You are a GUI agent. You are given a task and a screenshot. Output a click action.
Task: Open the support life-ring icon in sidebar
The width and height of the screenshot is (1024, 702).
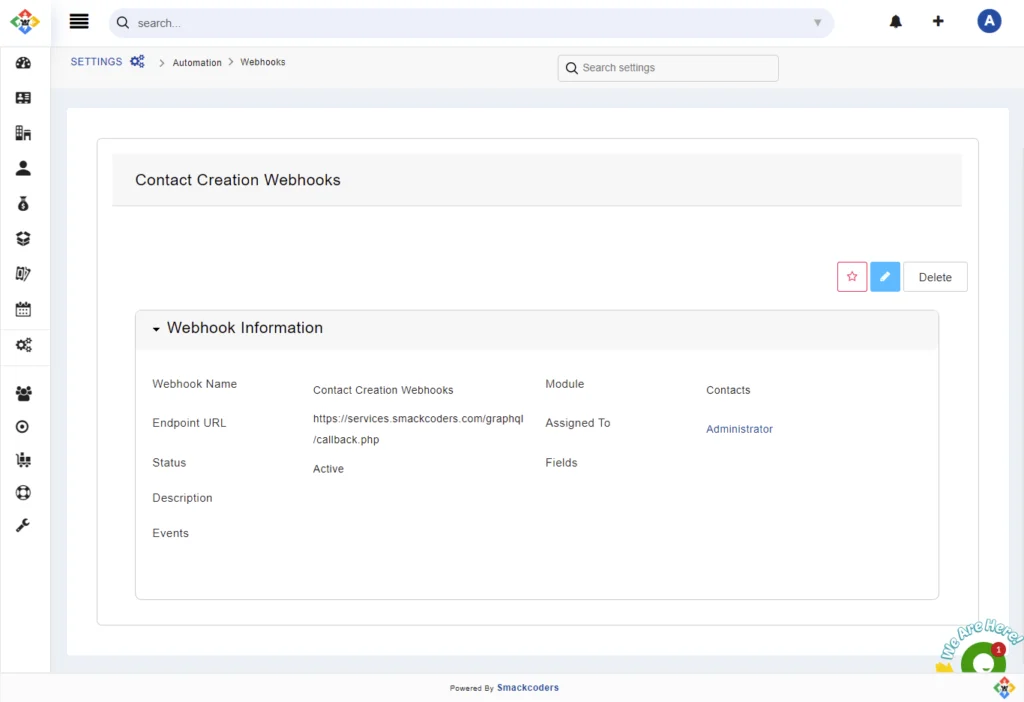pyautogui.click(x=23, y=492)
